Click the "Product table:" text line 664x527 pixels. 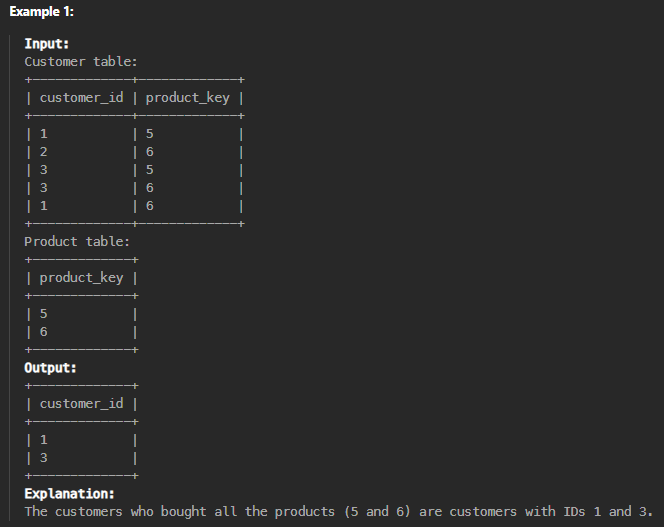pyautogui.click(x=77, y=242)
